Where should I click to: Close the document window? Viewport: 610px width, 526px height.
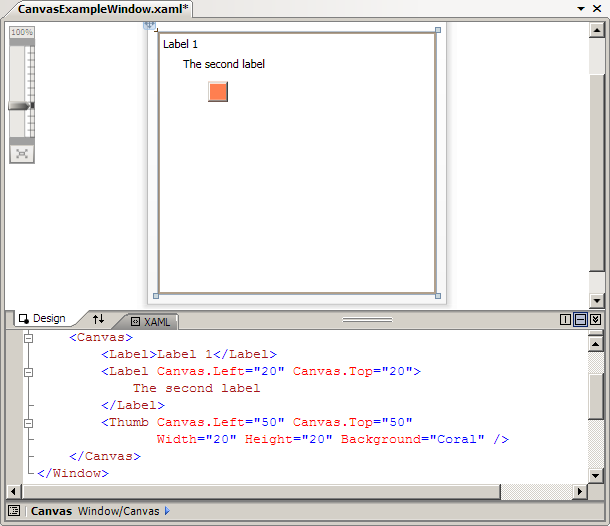coord(597,9)
